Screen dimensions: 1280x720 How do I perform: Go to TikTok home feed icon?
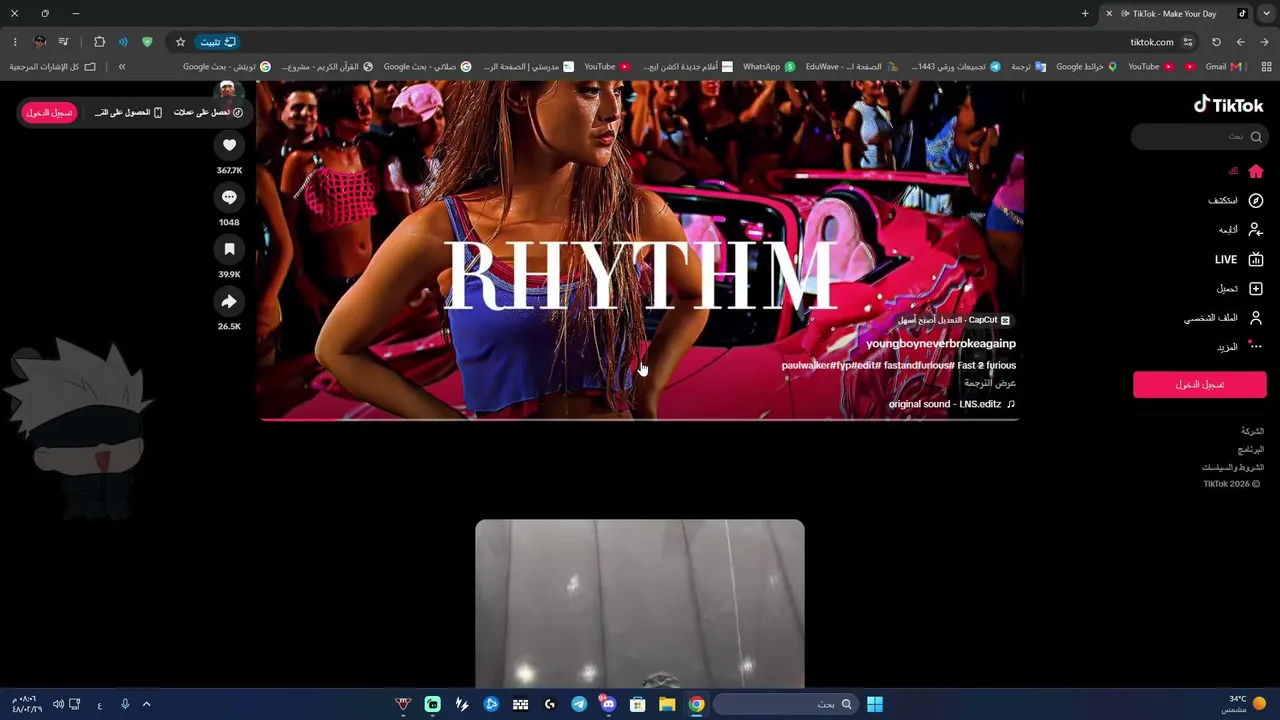point(1256,171)
